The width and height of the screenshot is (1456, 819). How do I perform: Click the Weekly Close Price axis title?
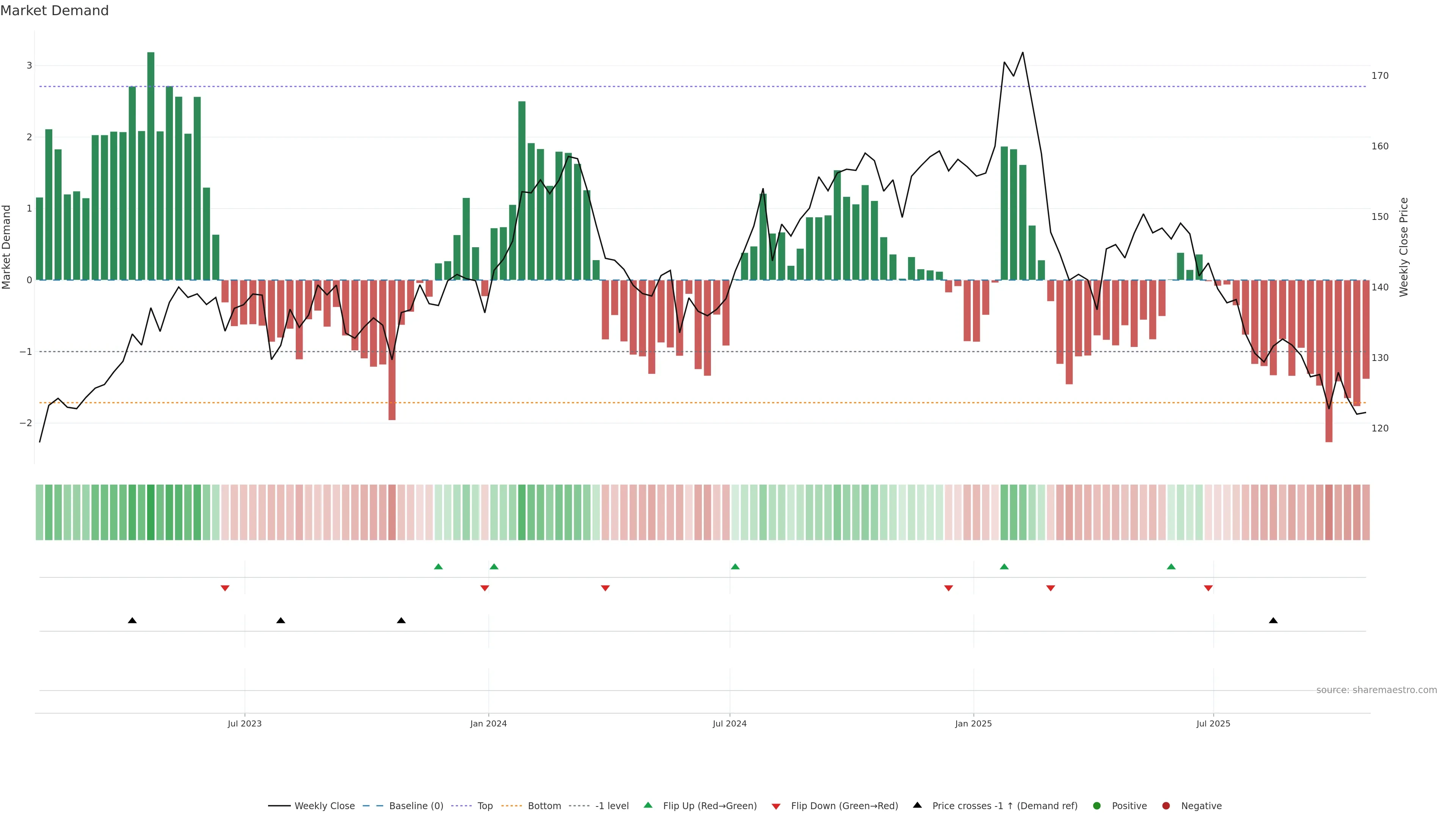(x=1404, y=247)
